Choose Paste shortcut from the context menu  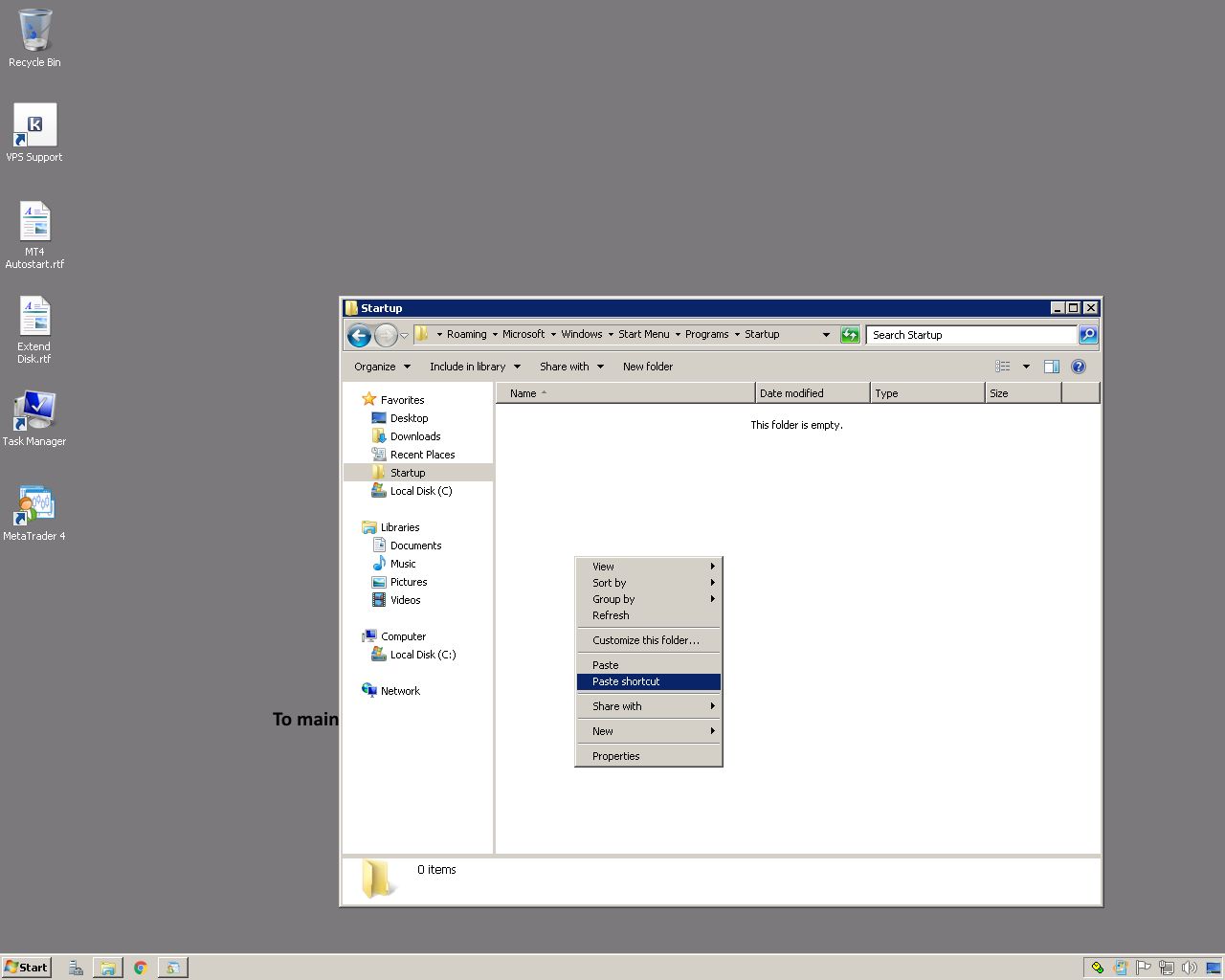coord(626,681)
